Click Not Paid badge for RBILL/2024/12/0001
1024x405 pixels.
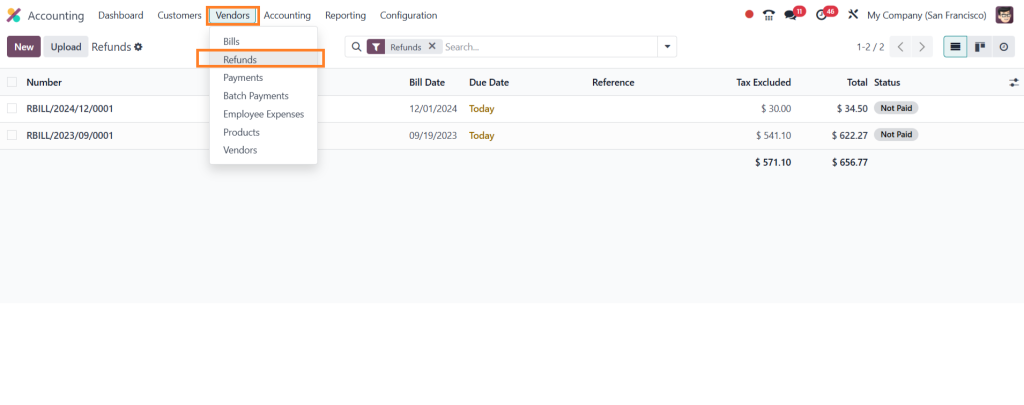coord(896,108)
